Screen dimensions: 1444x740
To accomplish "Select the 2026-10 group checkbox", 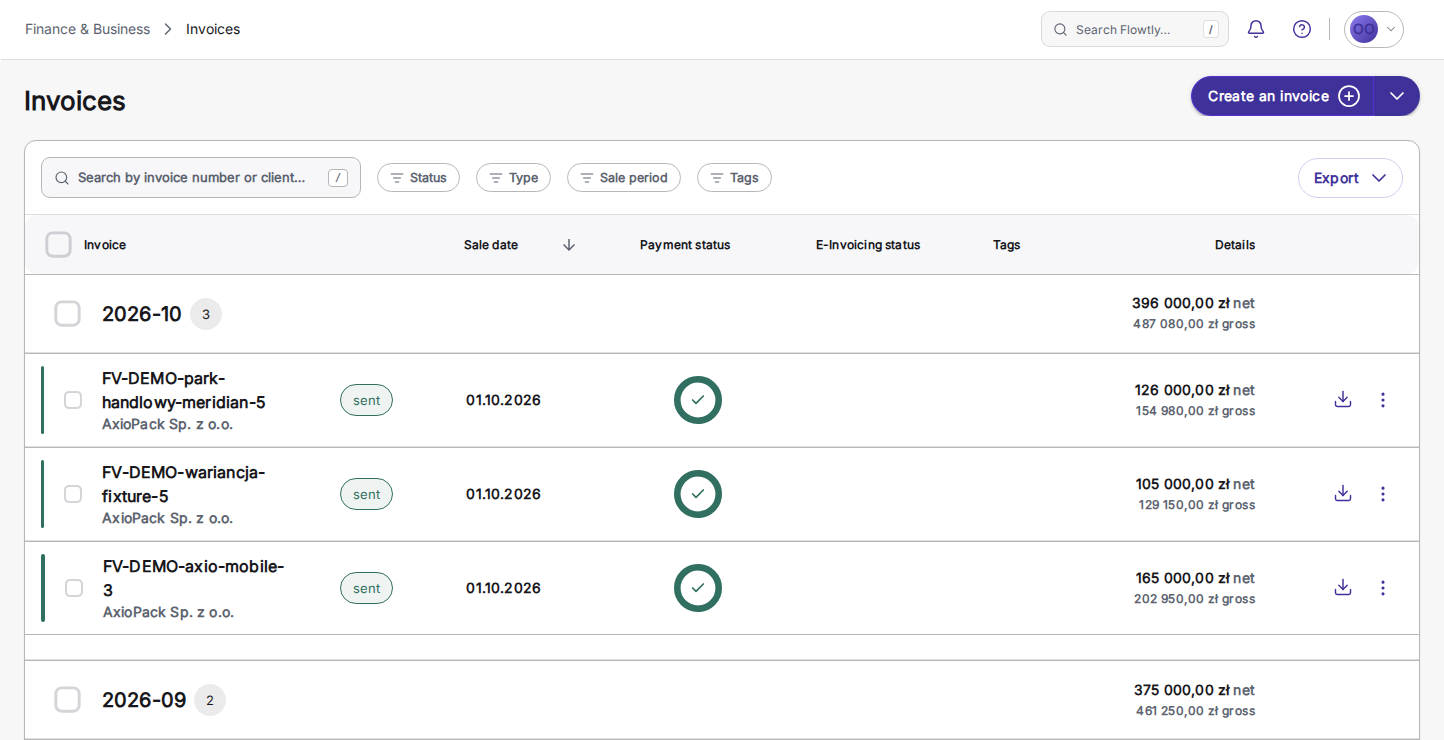I will click(x=67, y=314).
